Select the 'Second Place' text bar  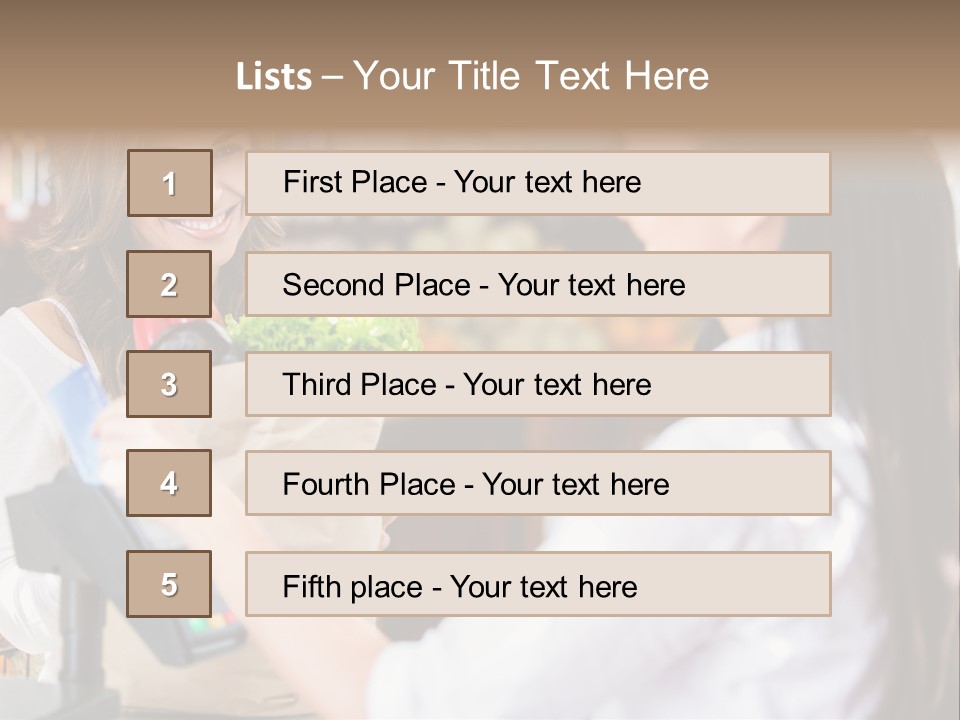pyautogui.click(x=538, y=284)
